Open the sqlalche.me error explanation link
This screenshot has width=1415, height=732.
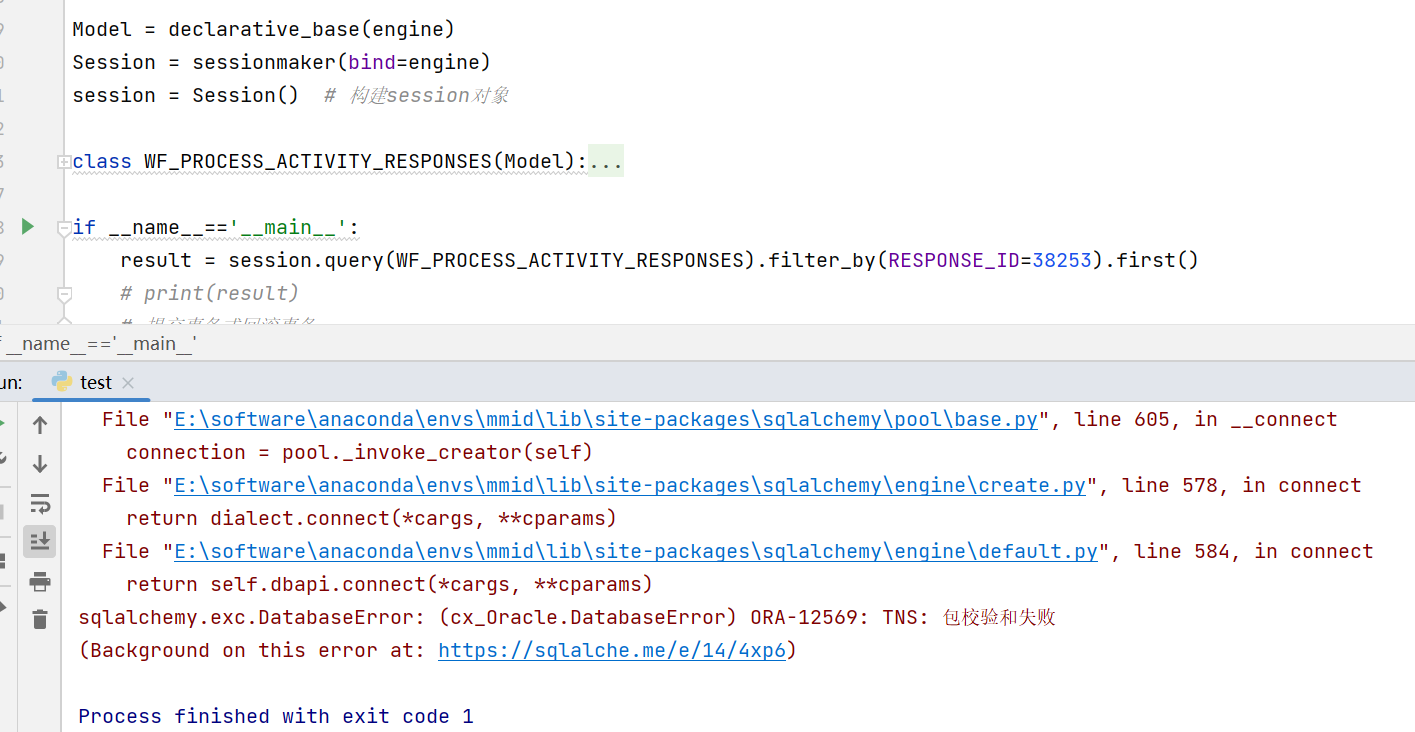click(610, 650)
